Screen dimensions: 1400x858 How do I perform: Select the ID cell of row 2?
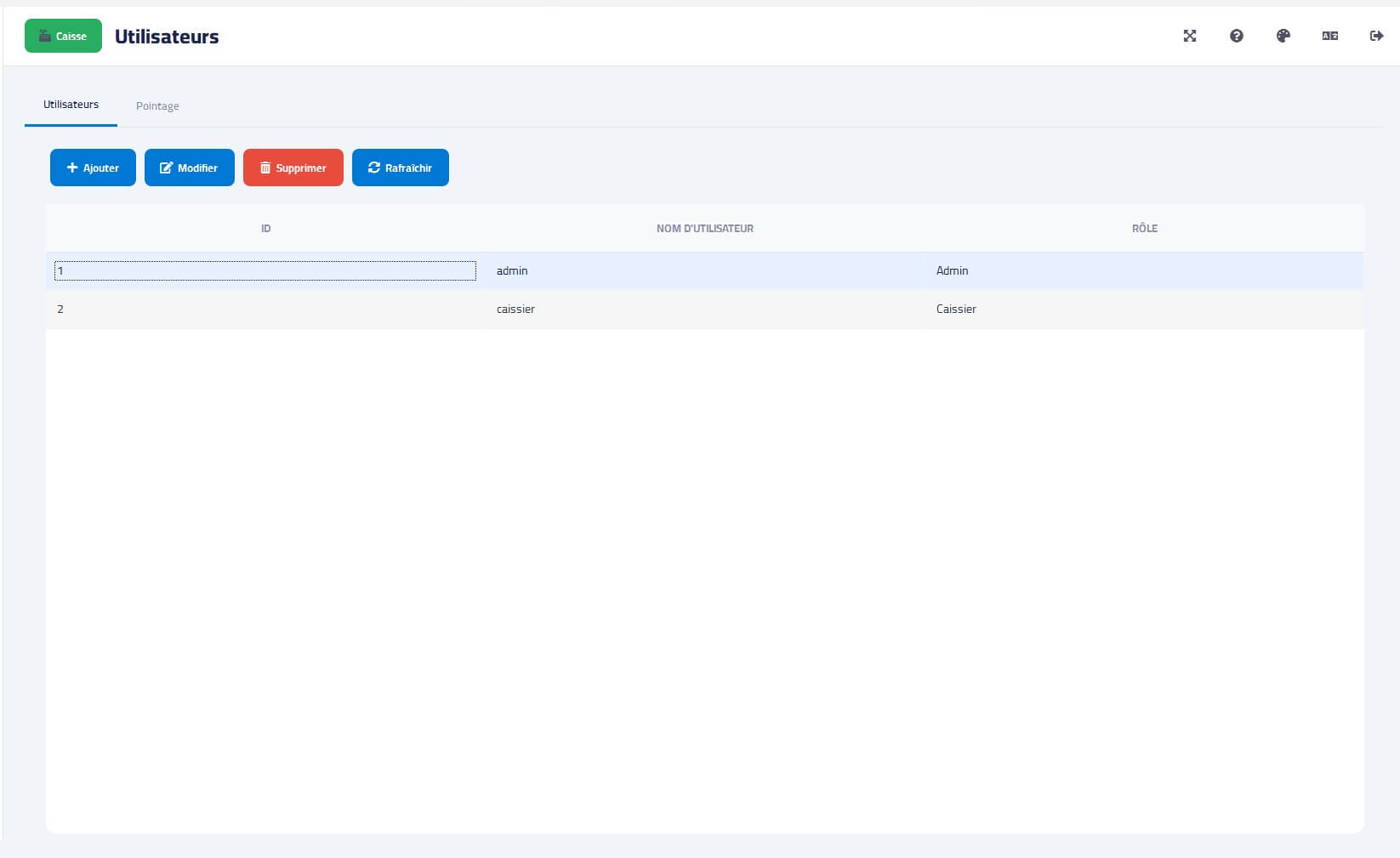pos(265,309)
